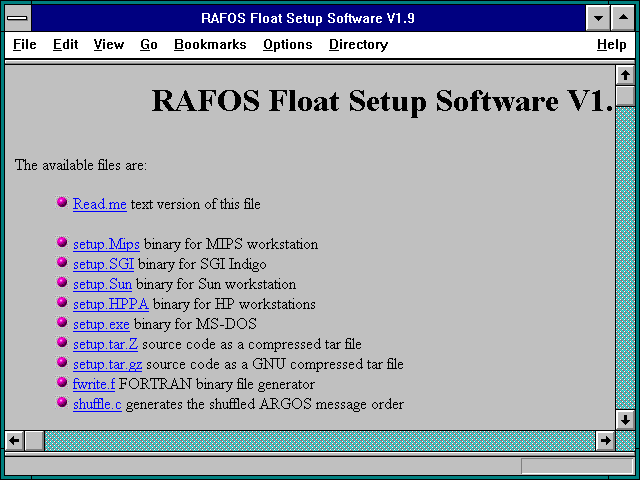Screen dimensions: 640x480
Task: Open the fwrite.f FORTRAN link
Action: click(94, 384)
